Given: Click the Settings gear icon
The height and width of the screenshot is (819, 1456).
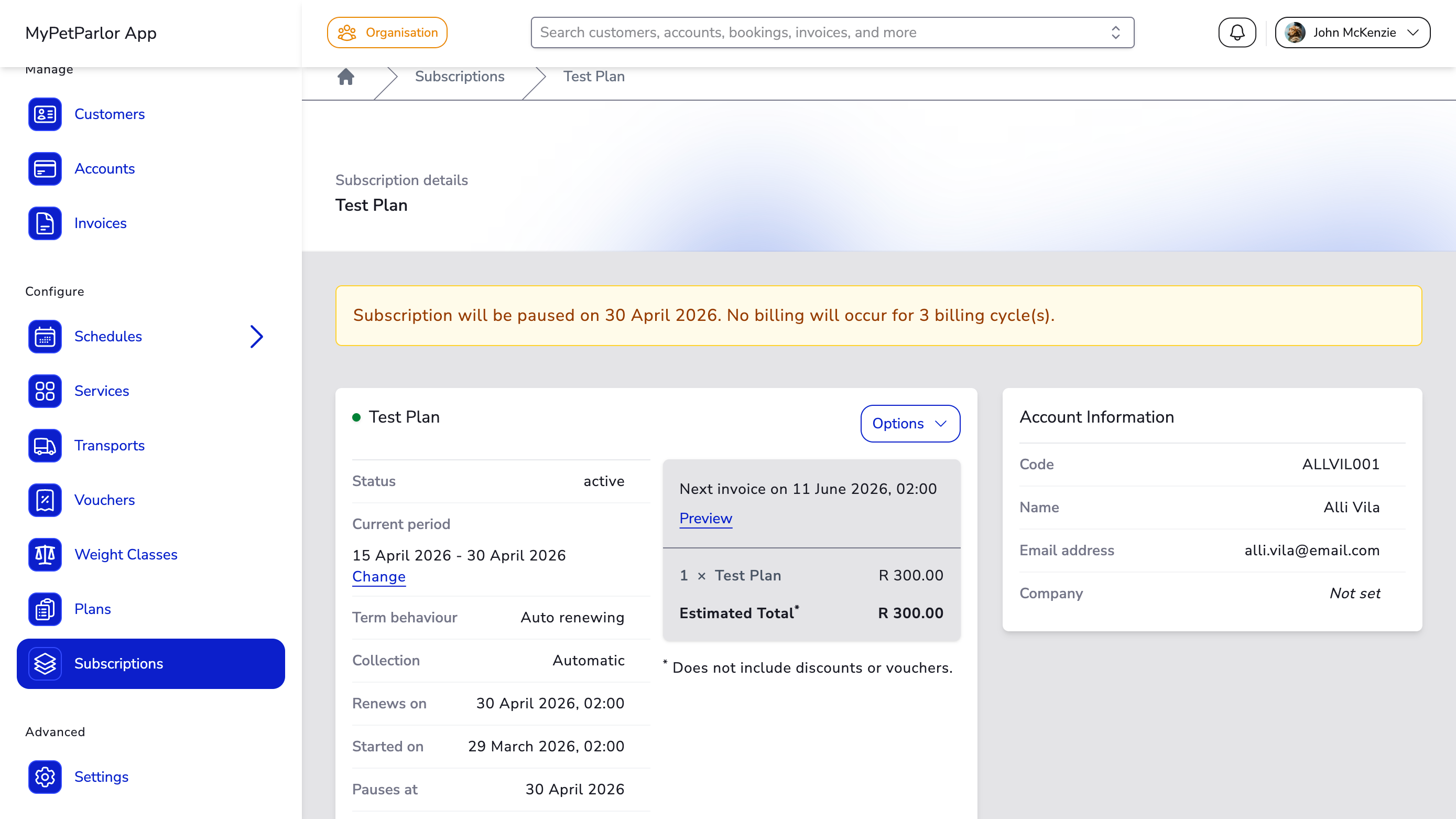Looking at the screenshot, I should 45,777.
